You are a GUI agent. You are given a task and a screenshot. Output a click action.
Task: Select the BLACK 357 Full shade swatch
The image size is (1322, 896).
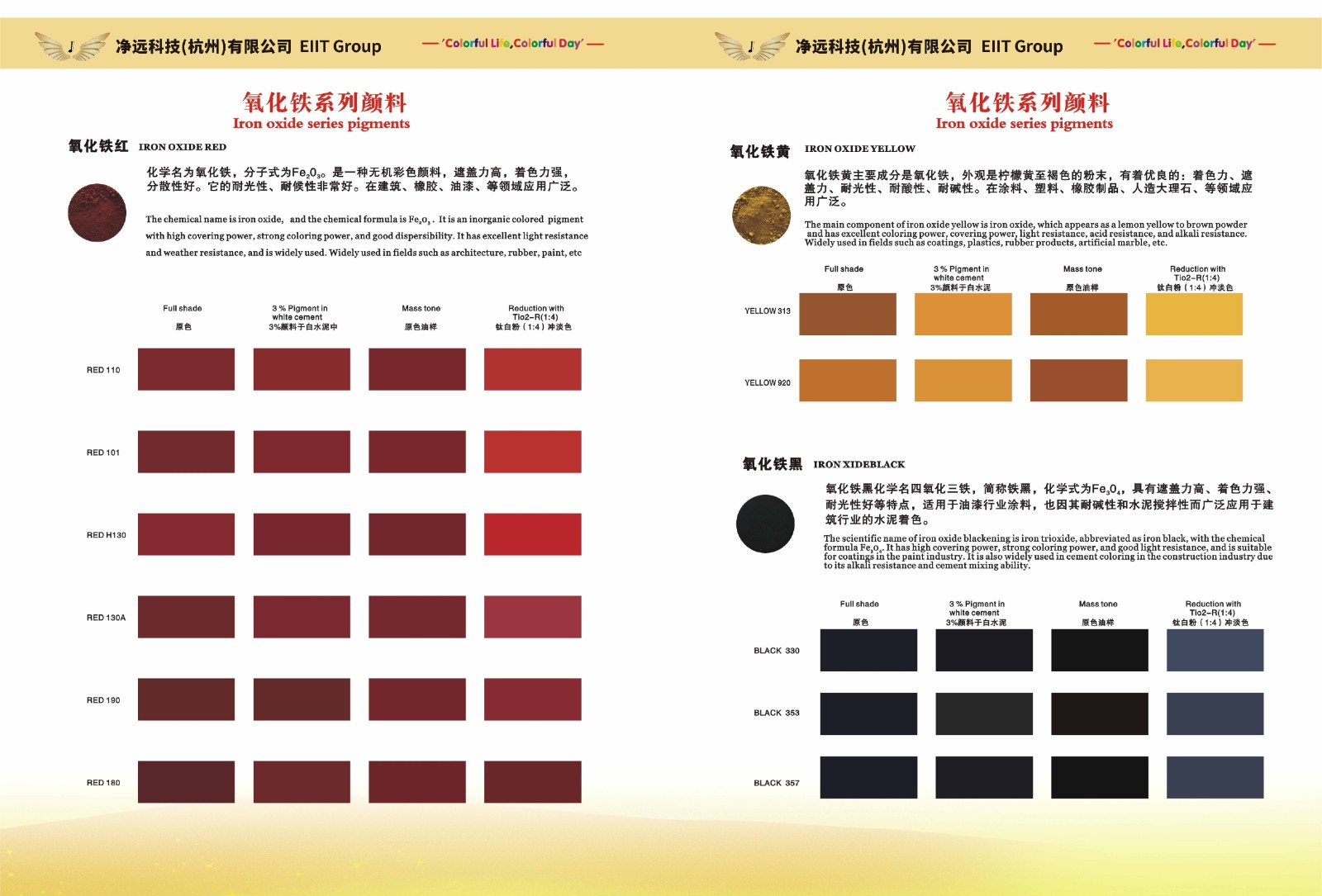pyautogui.click(x=868, y=777)
